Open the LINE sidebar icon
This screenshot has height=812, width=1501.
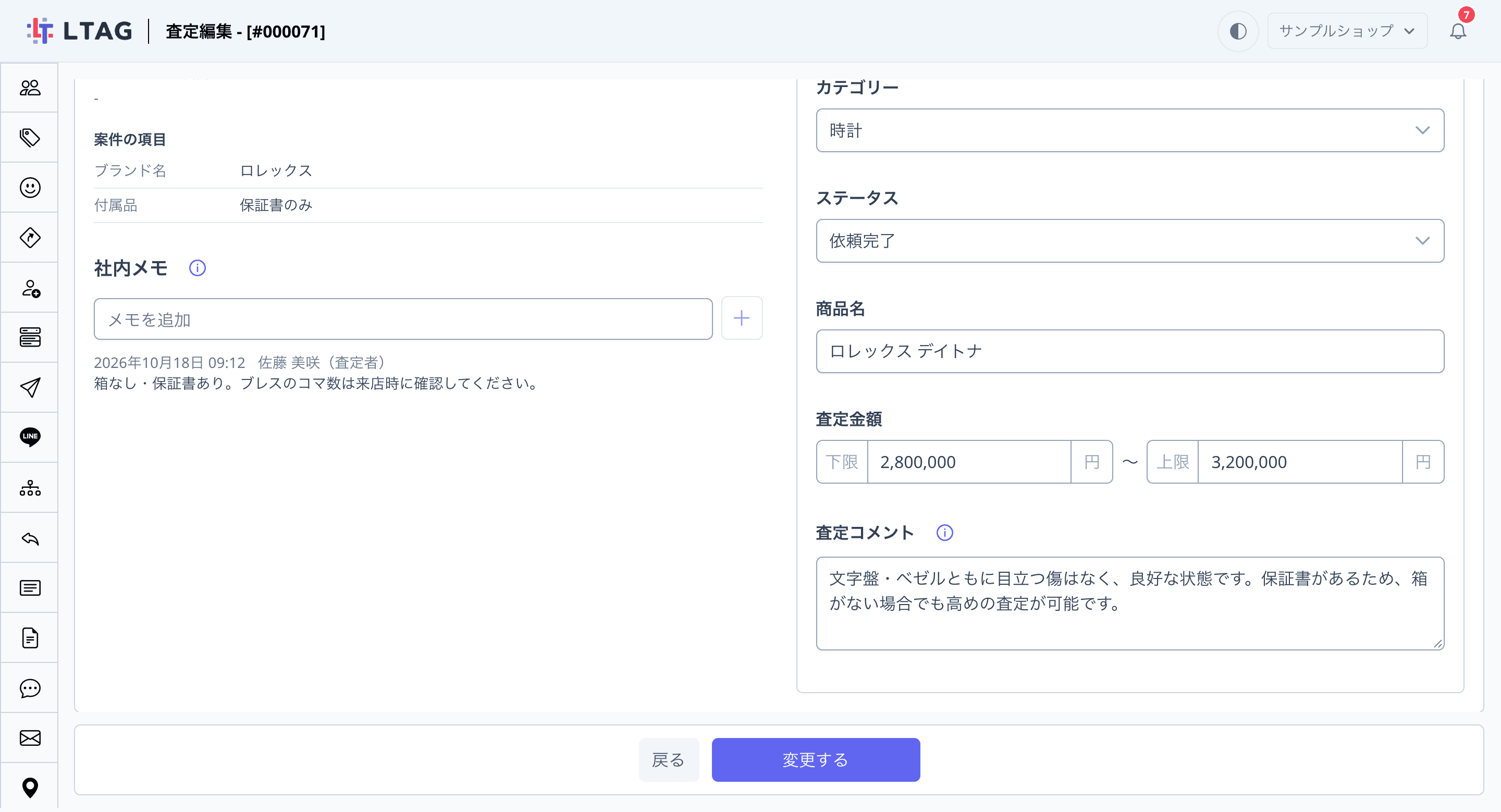pos(30,437)
